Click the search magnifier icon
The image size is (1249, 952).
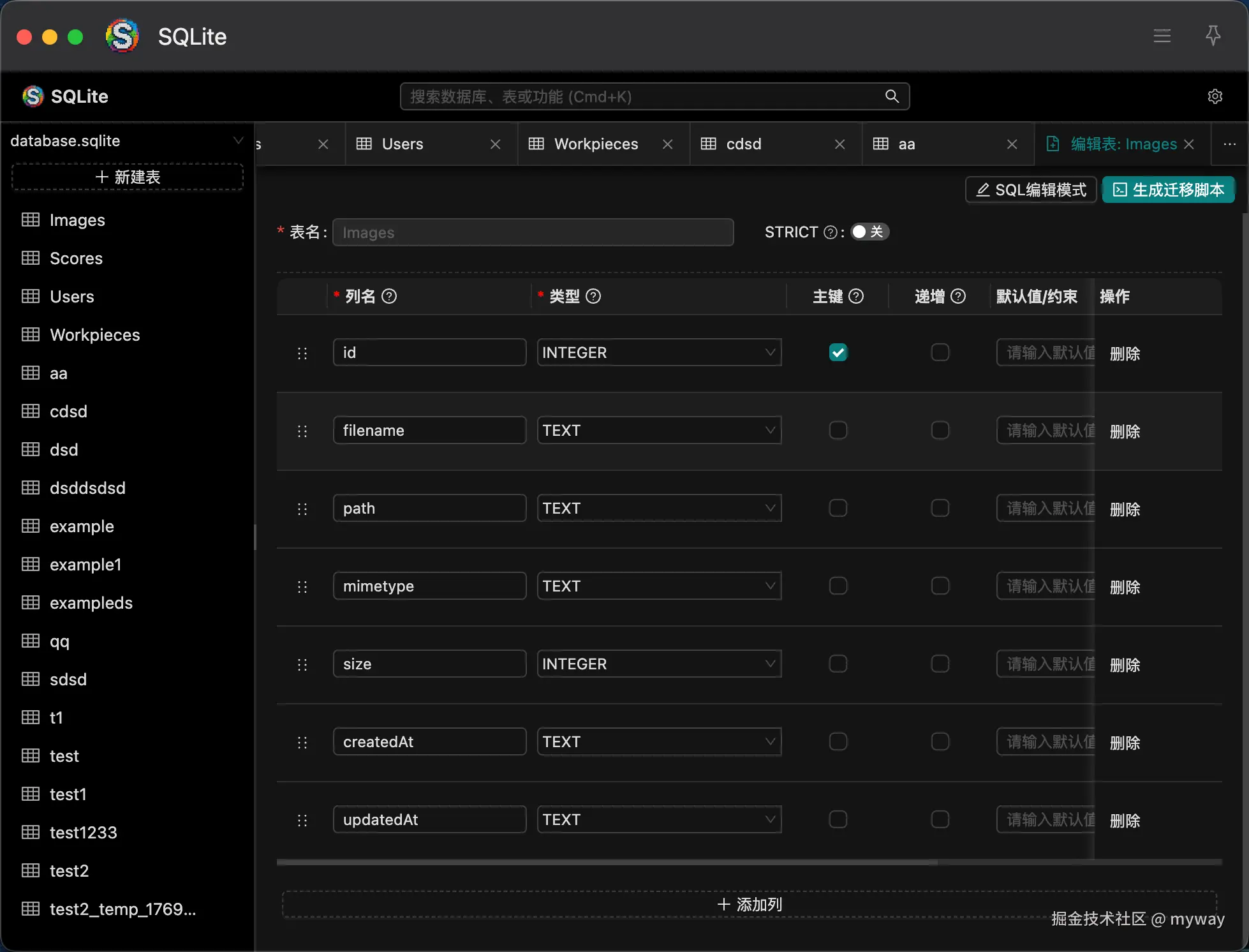pos(892,96)
